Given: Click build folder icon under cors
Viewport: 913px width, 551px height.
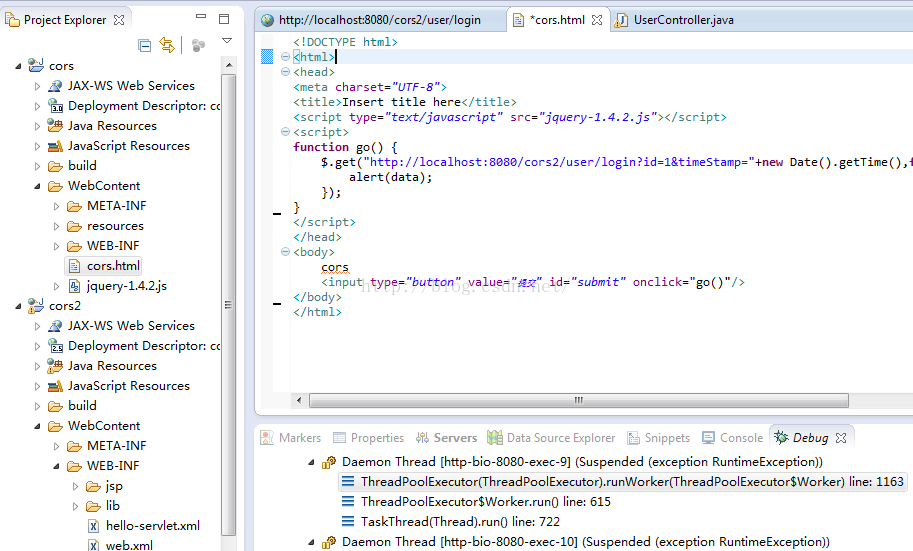Looking at the screenshot, I should pyautogui.click(x=55, y=166).
